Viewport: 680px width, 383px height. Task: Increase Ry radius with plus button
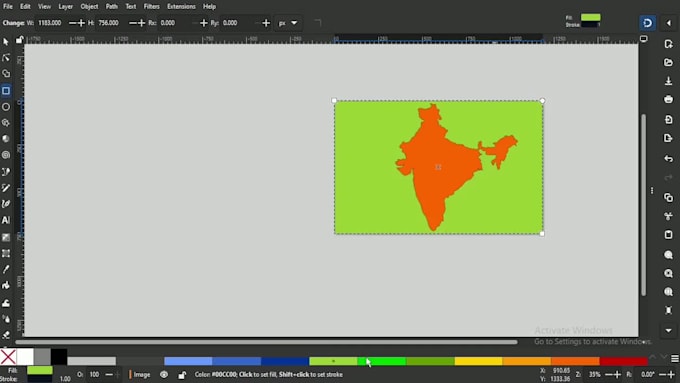266,23
